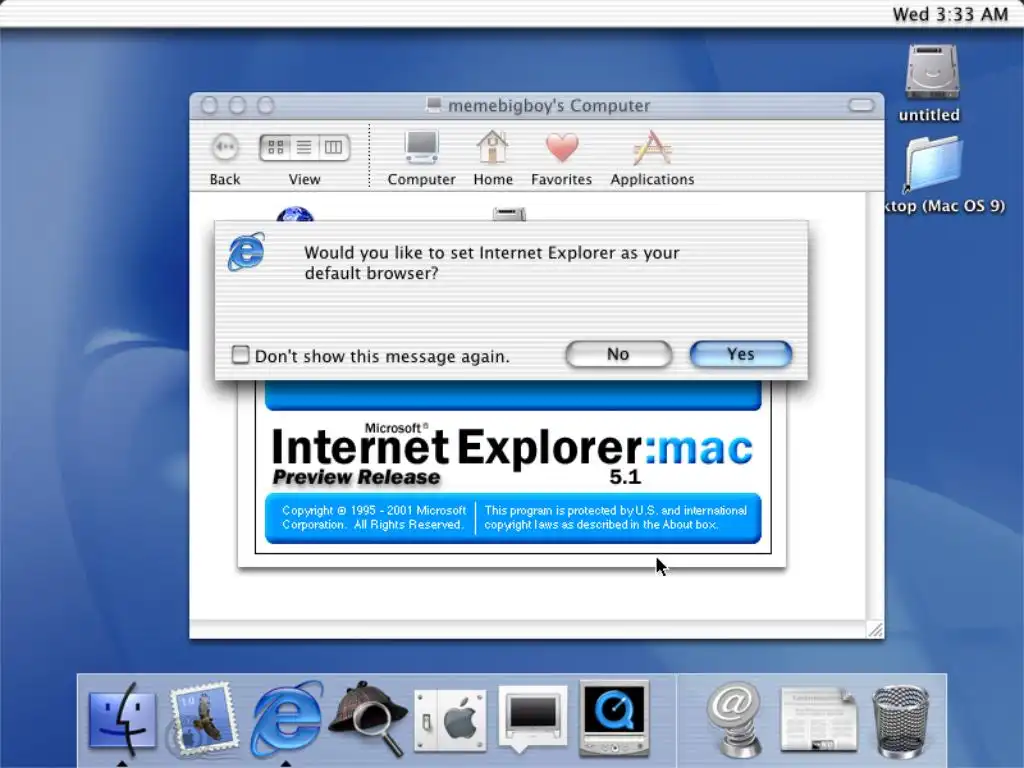Click "Preview Release" text on splash
1024x768 pixels.
tap(357, 477)
